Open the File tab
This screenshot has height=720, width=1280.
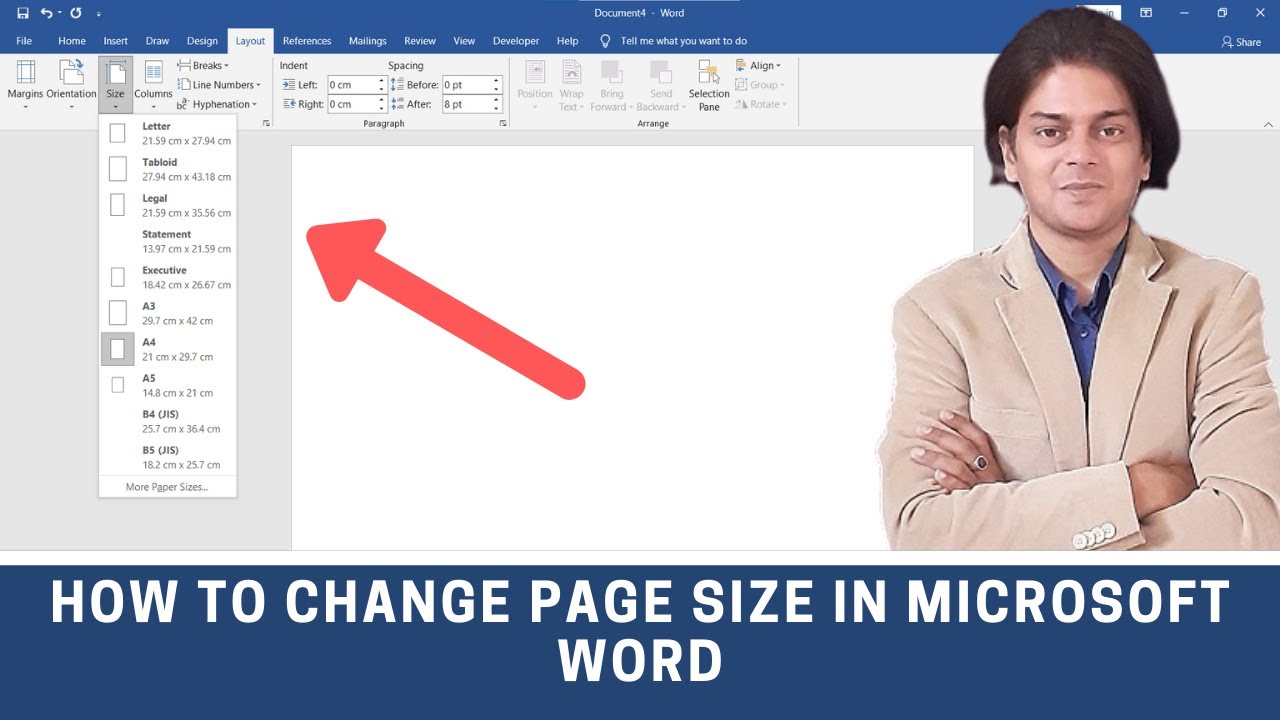pos(24,41)
